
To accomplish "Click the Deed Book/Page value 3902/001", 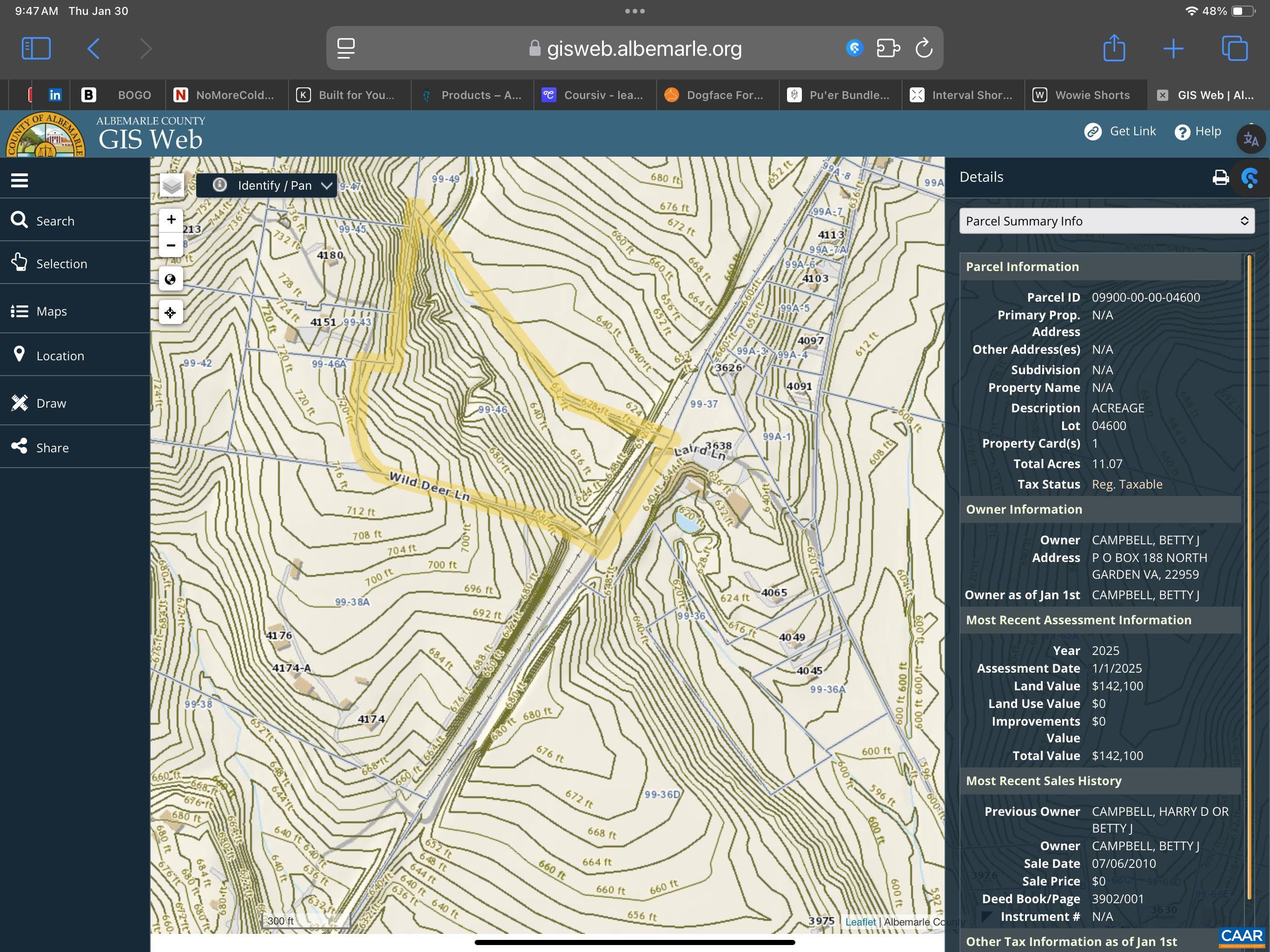I will coord(1117,899).
